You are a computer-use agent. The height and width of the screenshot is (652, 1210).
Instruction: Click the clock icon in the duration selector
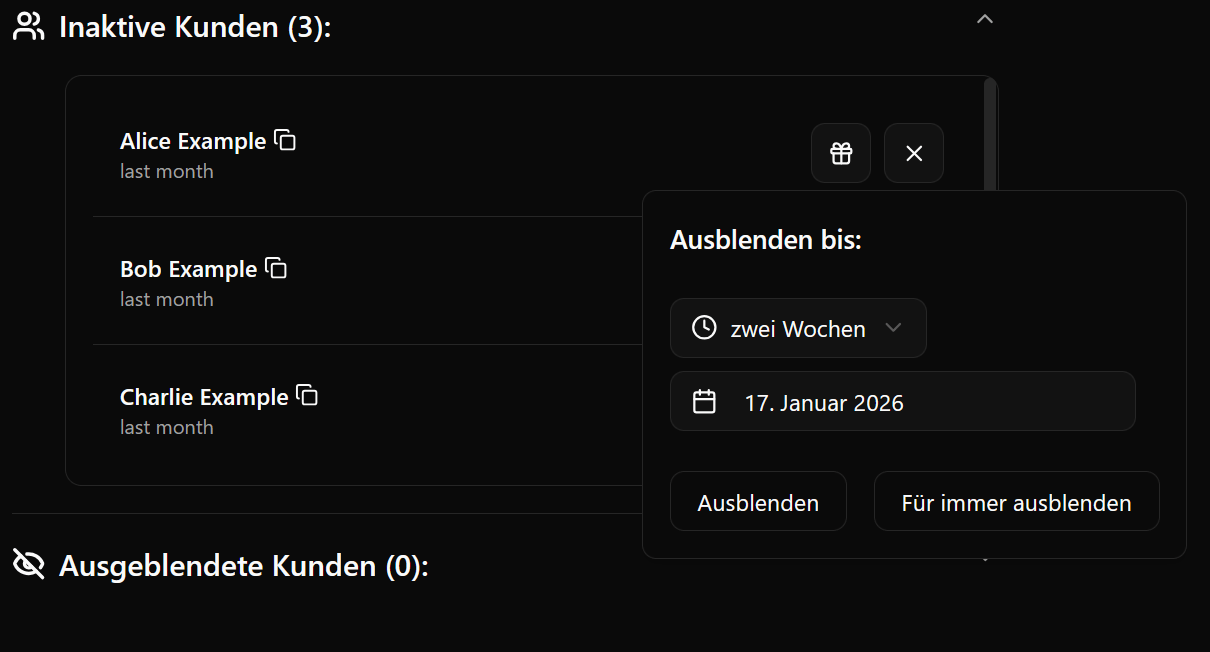[x=704, y=328]
